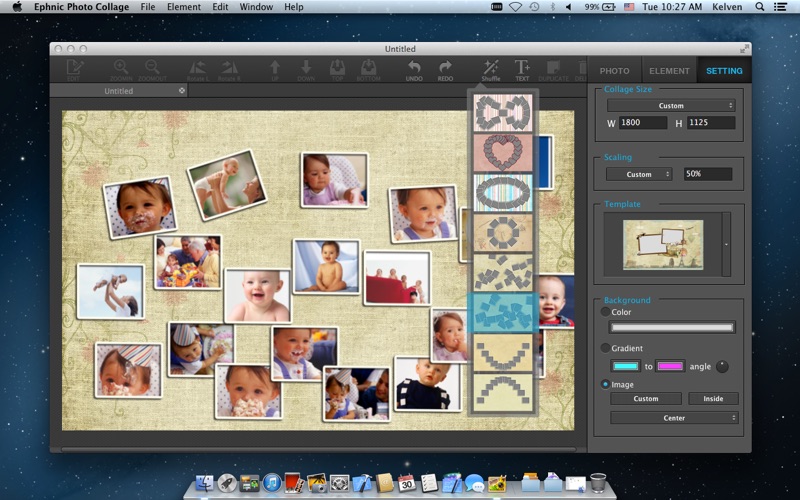Image resolution: width=800 pixels, height=500 pixels.
Task: Click the height field showing 1125
Action: pyautogui.click(x=711, y=122)
